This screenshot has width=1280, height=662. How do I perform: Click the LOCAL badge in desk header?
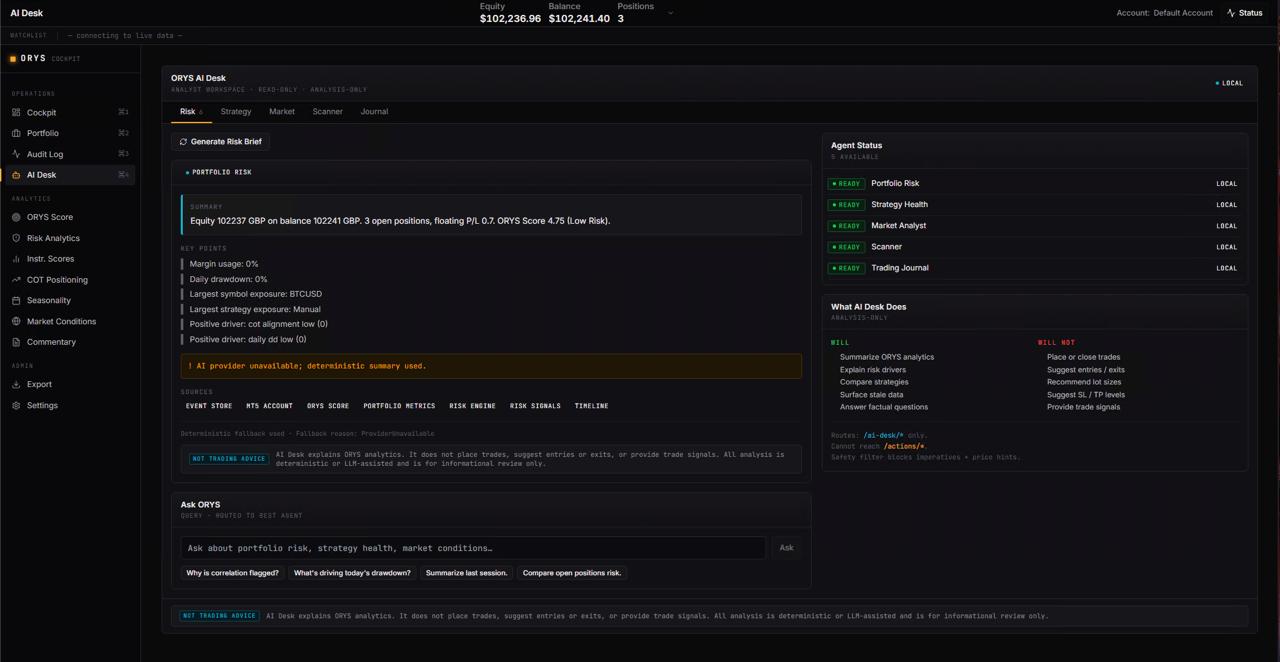[x=1229, y=83]
